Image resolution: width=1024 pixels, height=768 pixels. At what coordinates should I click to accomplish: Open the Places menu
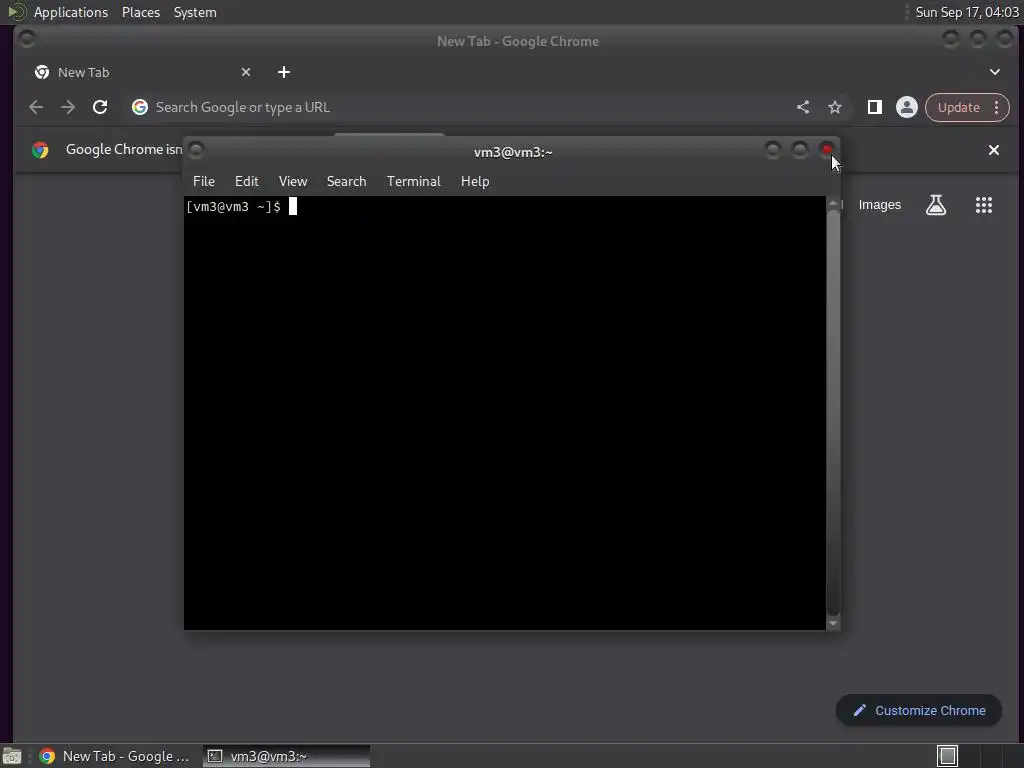pyautogui.click(x=141, y=12)
